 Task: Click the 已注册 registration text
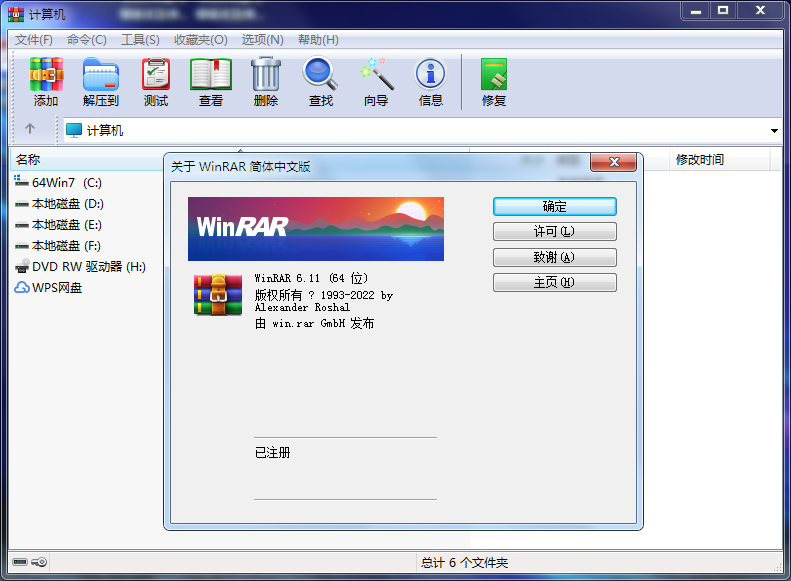coord(272,452)
